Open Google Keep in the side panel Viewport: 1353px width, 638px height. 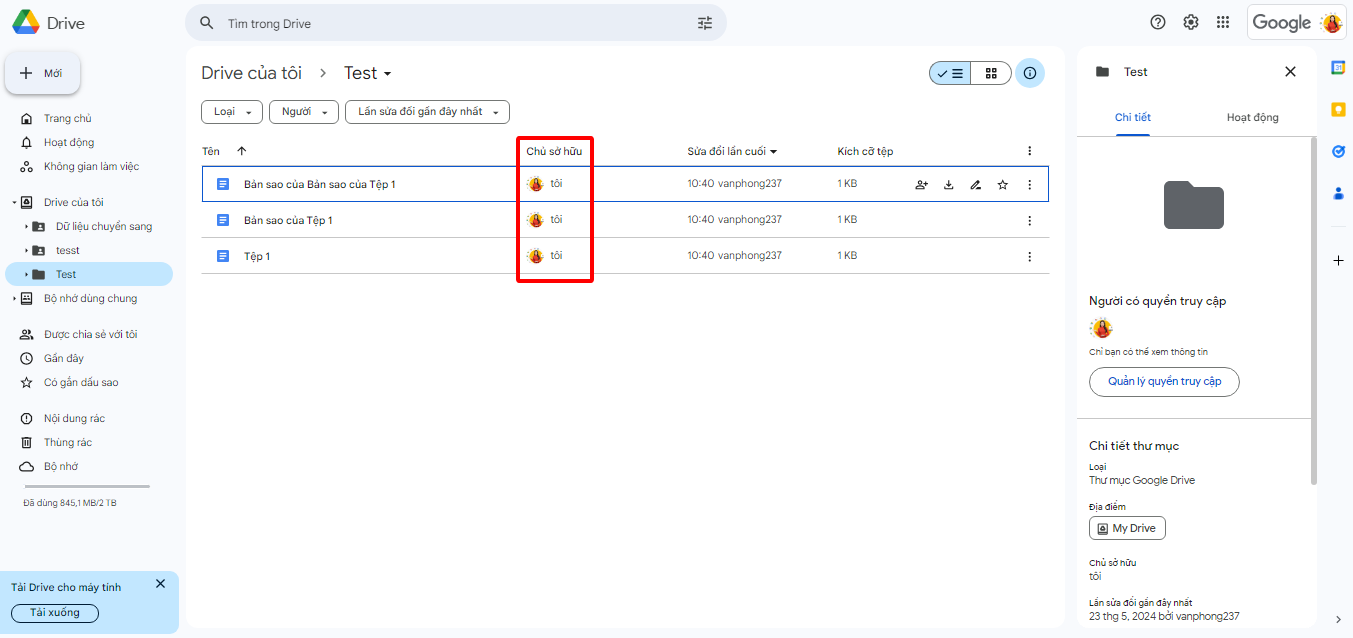point(1338,109)
